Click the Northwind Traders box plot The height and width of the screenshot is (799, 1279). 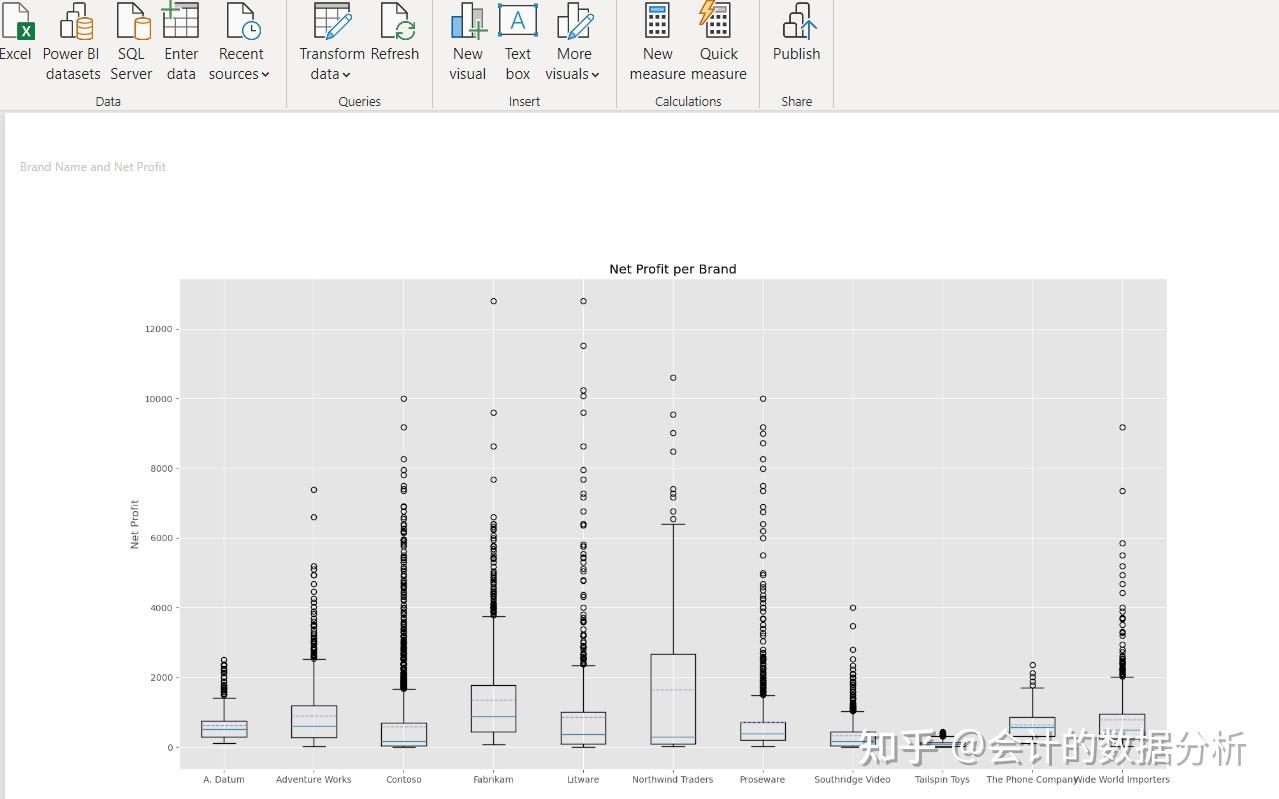673,699
